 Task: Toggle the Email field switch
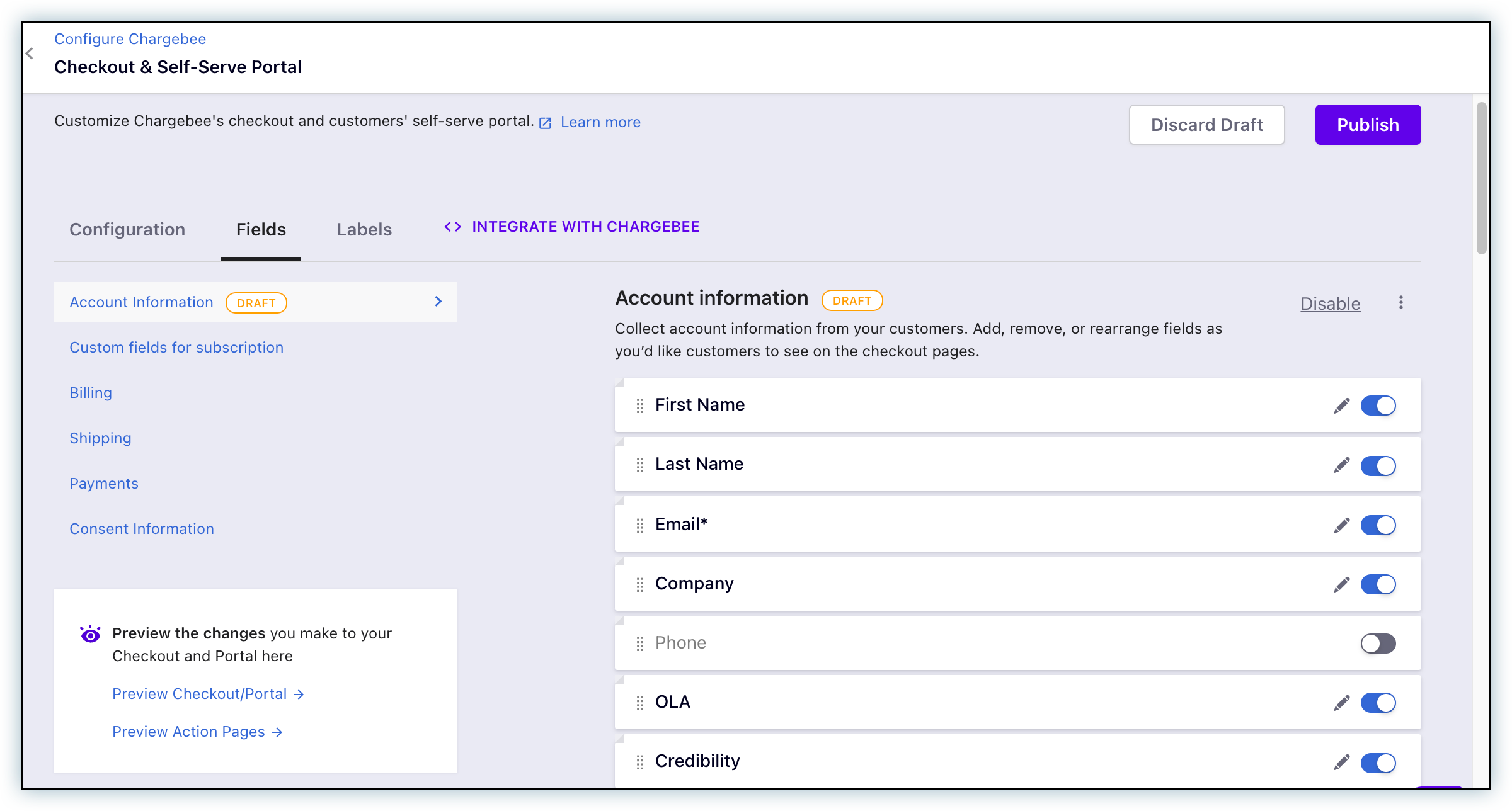1378,525
